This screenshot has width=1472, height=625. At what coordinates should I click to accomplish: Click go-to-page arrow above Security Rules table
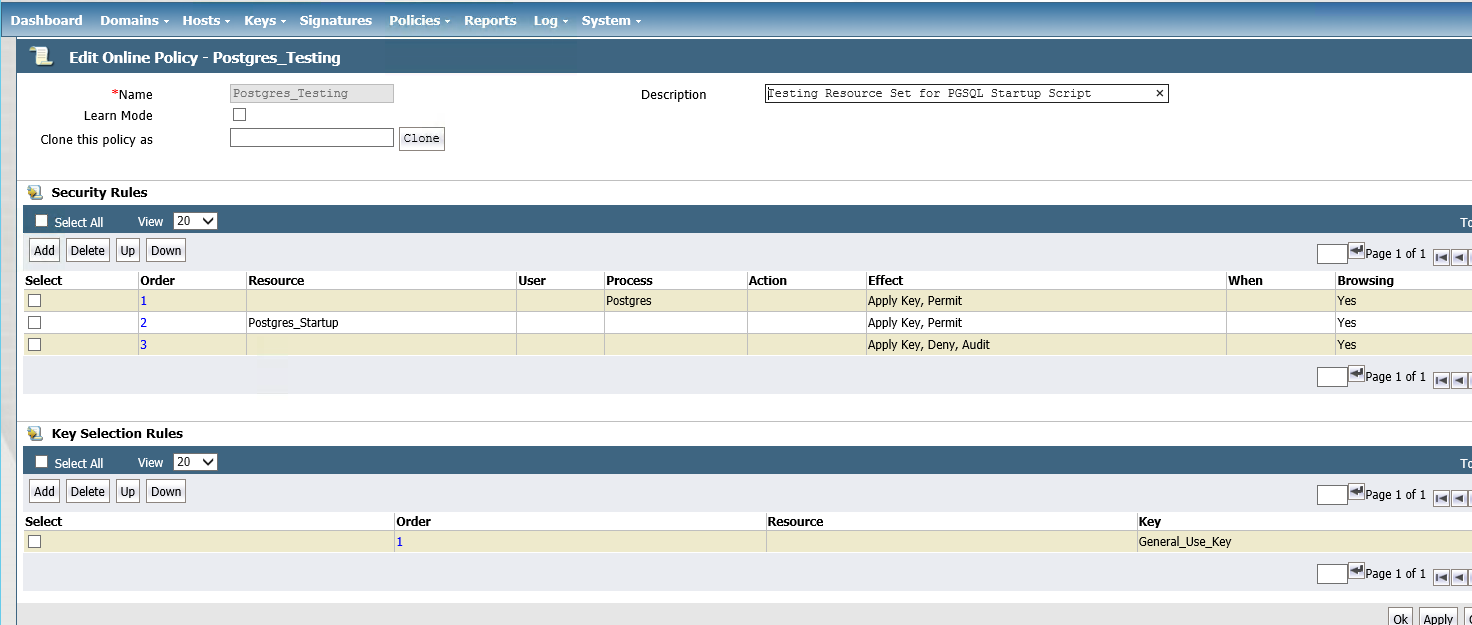1356,251
